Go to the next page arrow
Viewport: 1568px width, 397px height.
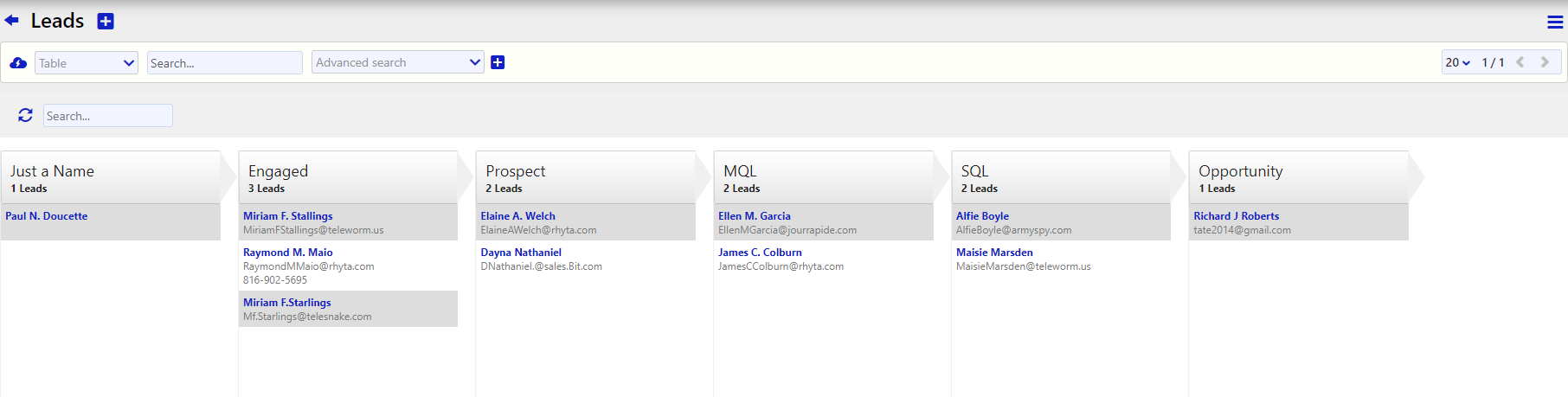tap(1545, 62)
